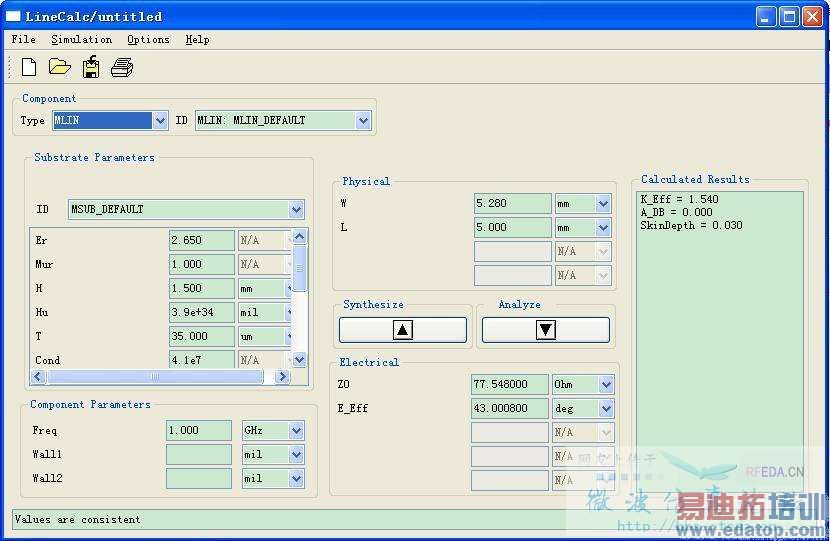Expand the MSUB_DEFAULT substrate ID dropdown
Image resolution: width=830 pixels, height=541 pixels.
tap(296, 210)
